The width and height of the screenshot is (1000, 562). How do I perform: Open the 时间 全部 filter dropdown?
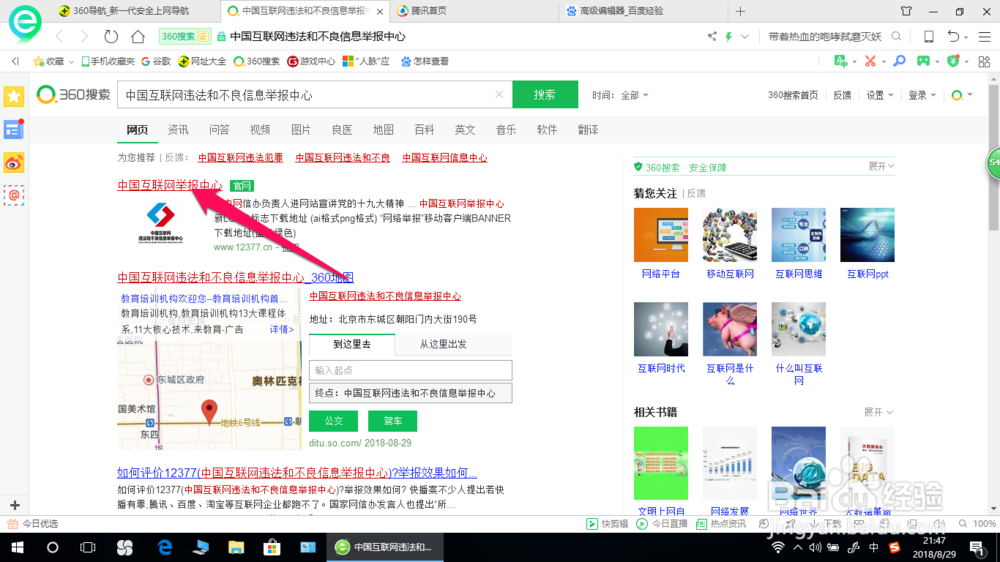620,95
